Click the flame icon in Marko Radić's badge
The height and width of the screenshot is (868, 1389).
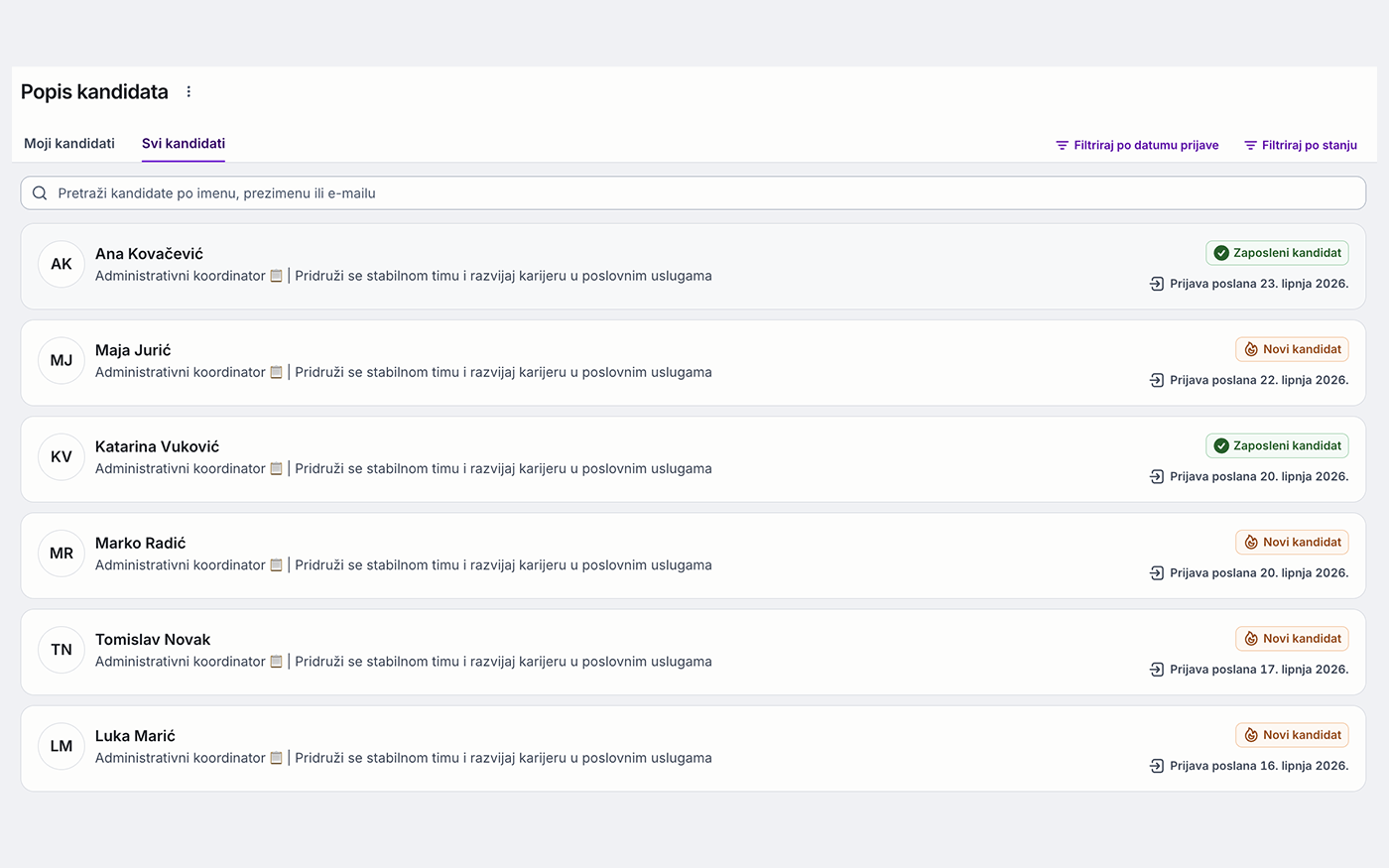click(x=1251, y=542)
